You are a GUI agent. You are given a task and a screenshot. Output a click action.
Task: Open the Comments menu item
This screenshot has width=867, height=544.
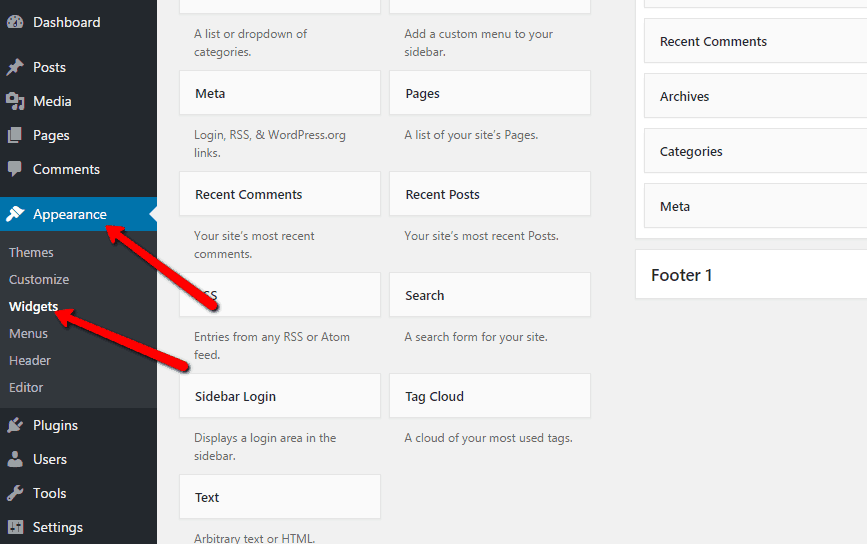[66, 169]
